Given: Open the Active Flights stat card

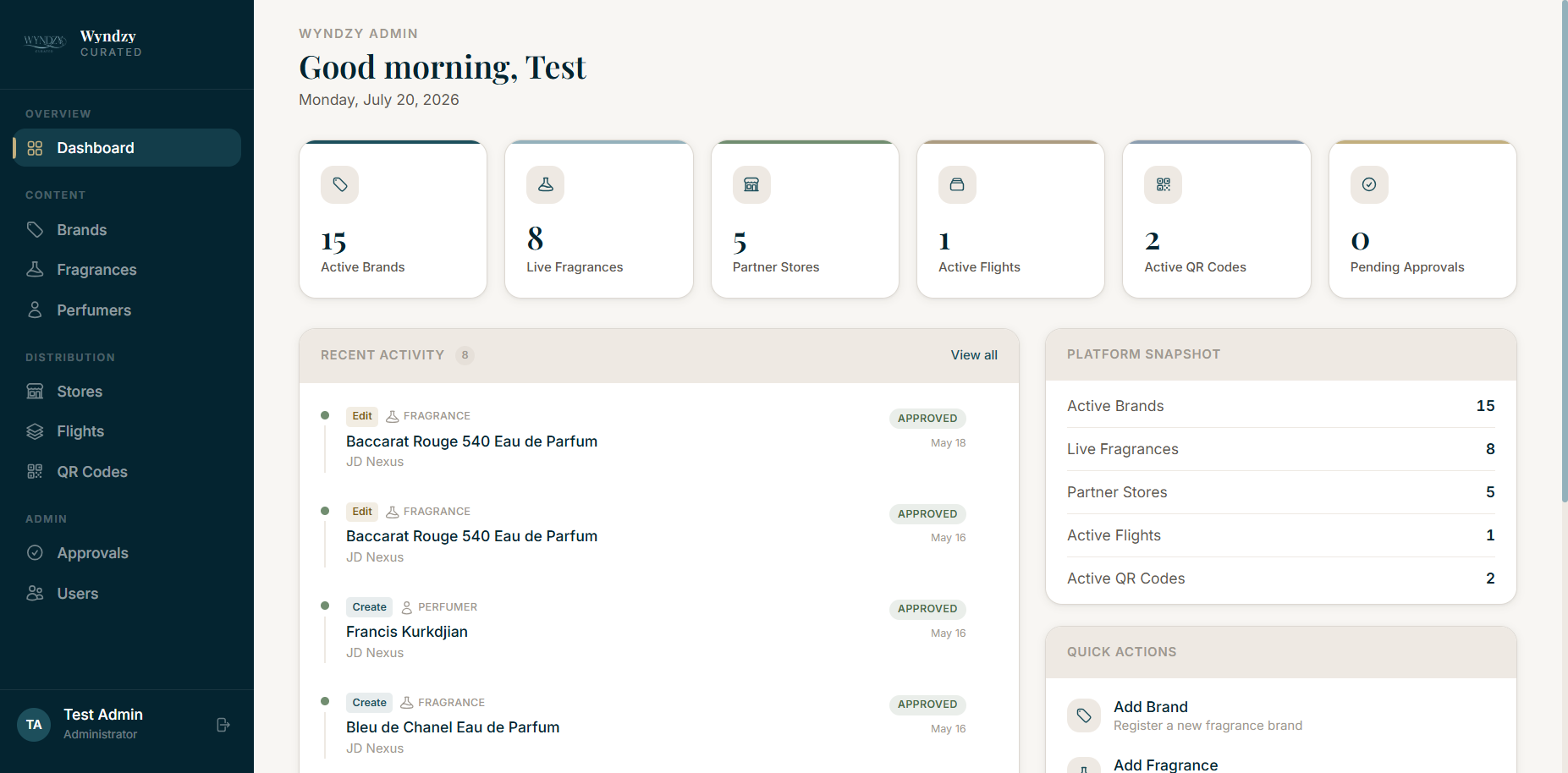Looking at the screenshot, I should (x=1010, y=219).
